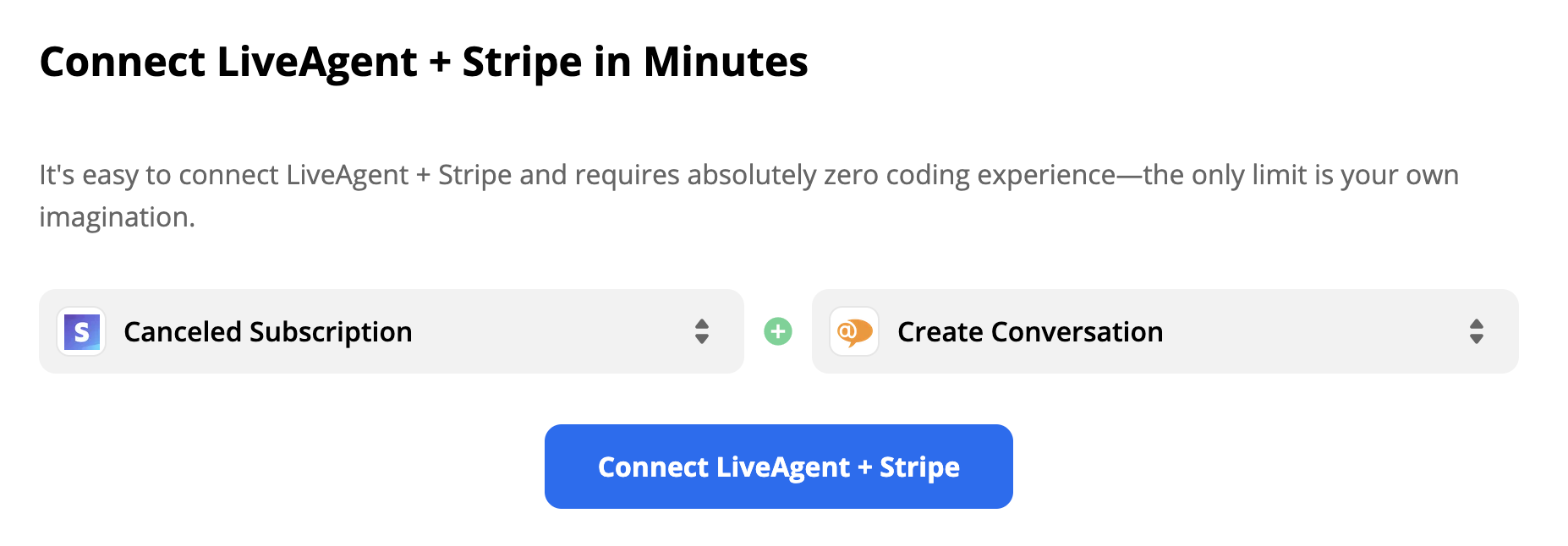Select the LiveAgent icon beside Create Conversation
Image resolution: width=1568 pixels, height=546 pixels.
click(x=853, y=331)
